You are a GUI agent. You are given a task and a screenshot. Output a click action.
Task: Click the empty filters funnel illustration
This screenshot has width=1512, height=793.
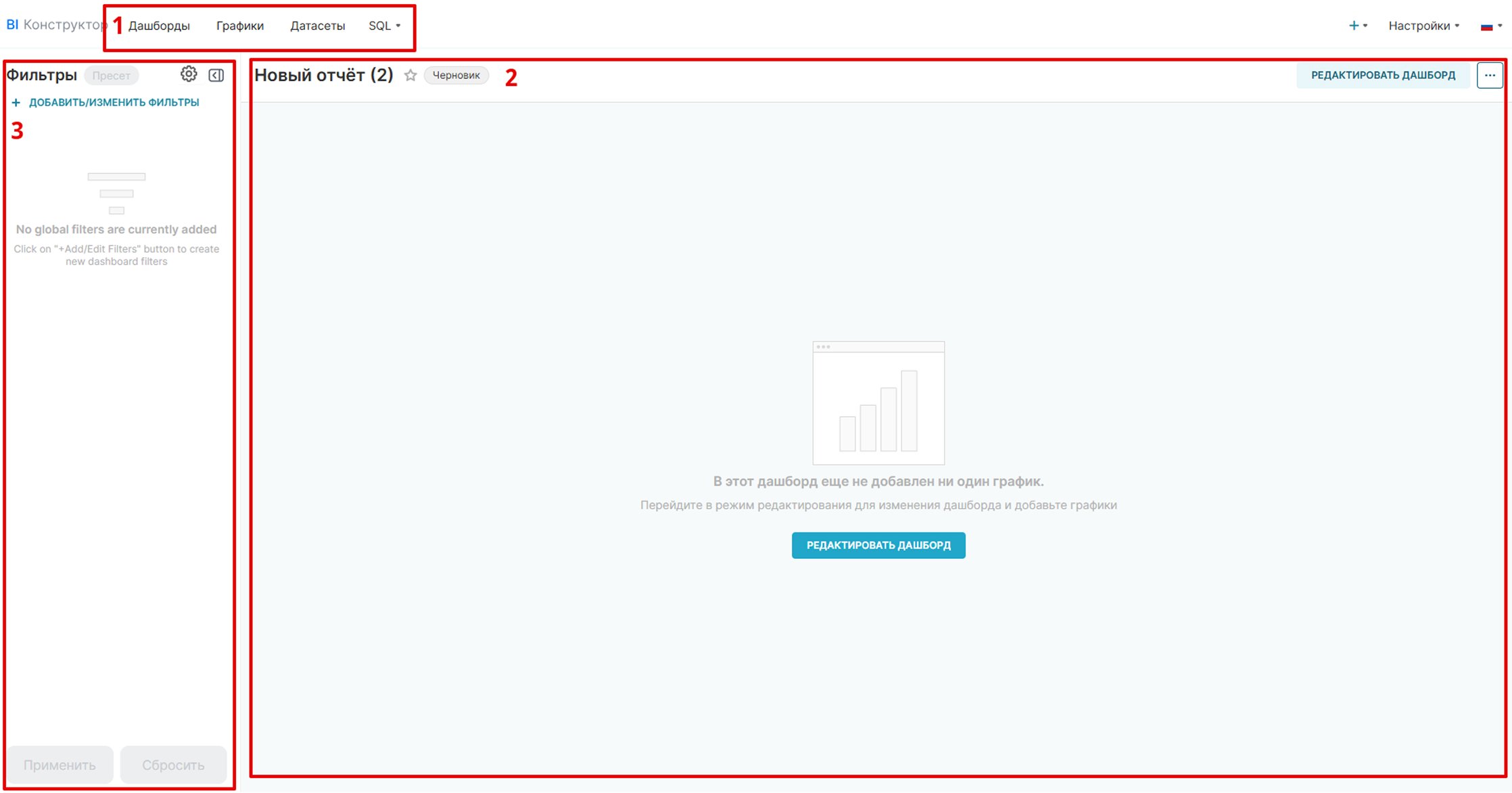pos(116,193)
